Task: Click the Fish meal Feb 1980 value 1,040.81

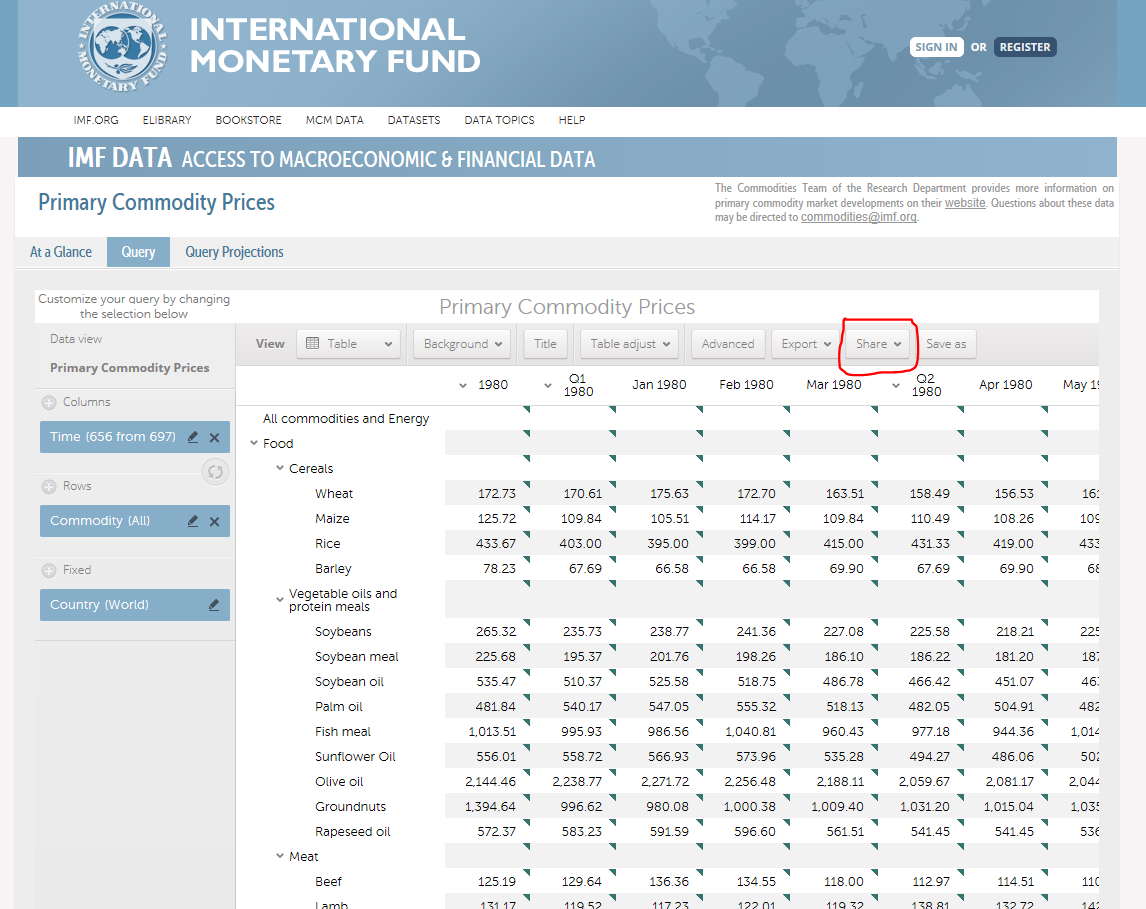Action: tap(750, 731)
